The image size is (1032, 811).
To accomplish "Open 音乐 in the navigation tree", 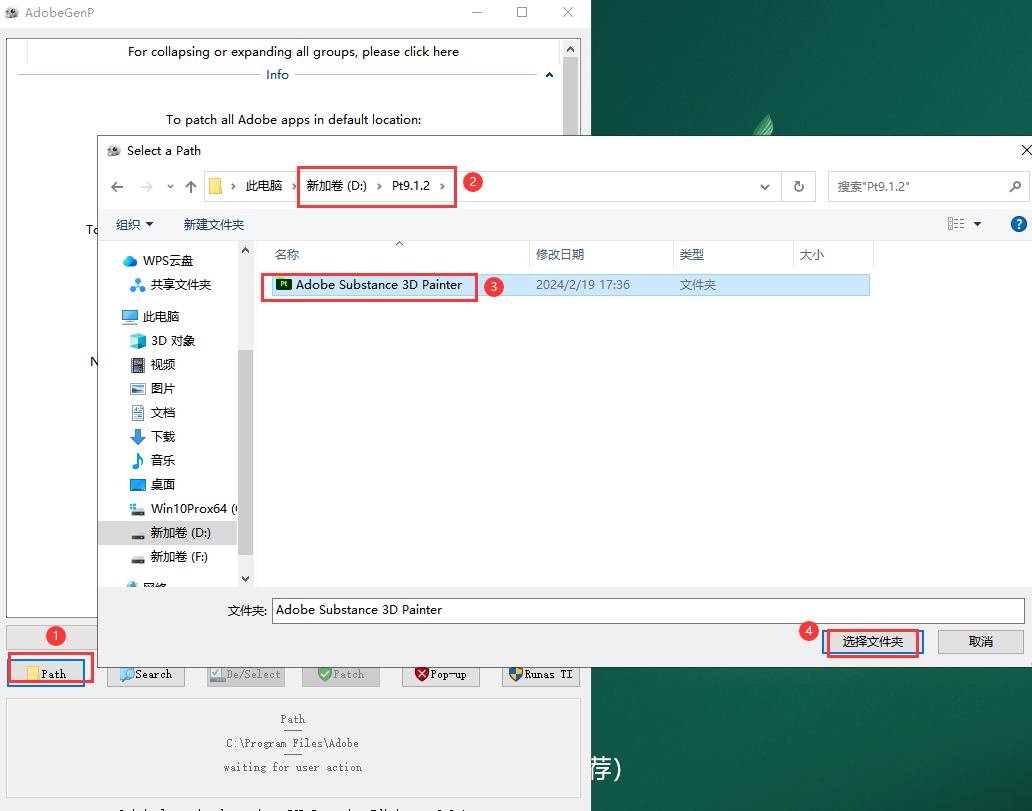I will (163, 460).
